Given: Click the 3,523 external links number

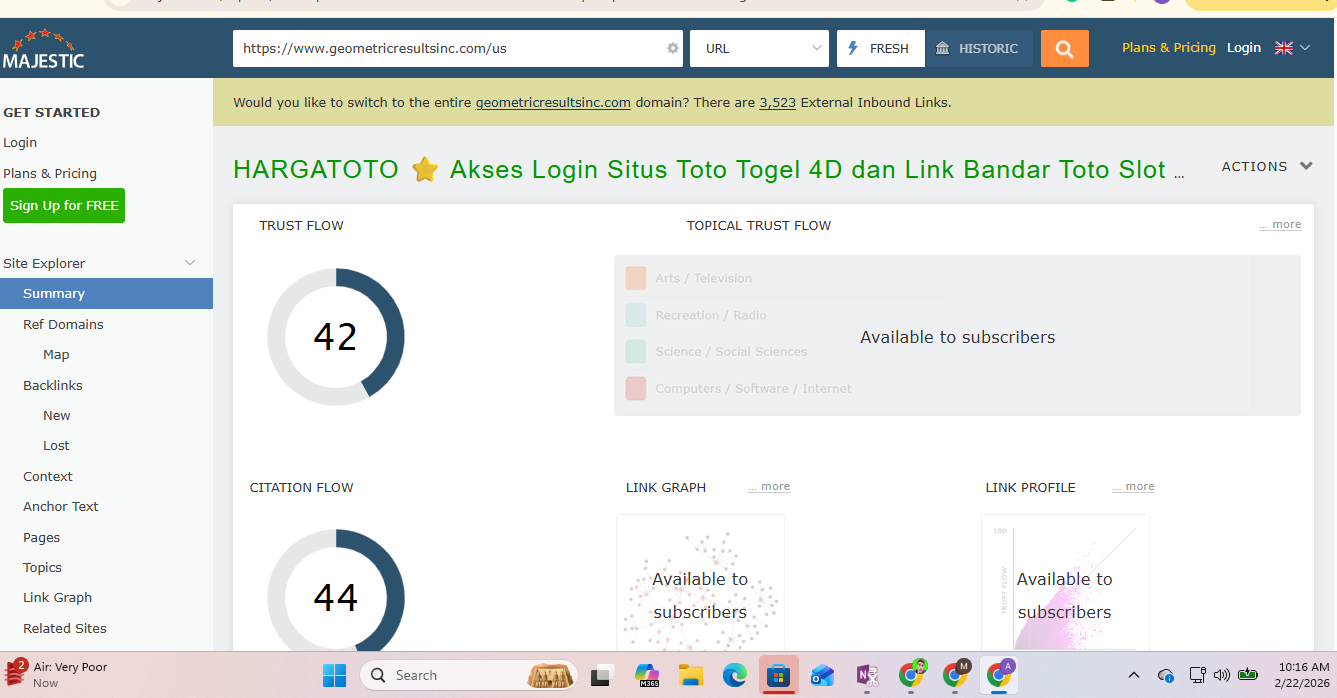Looking at the screenshot, I should 777,102.
